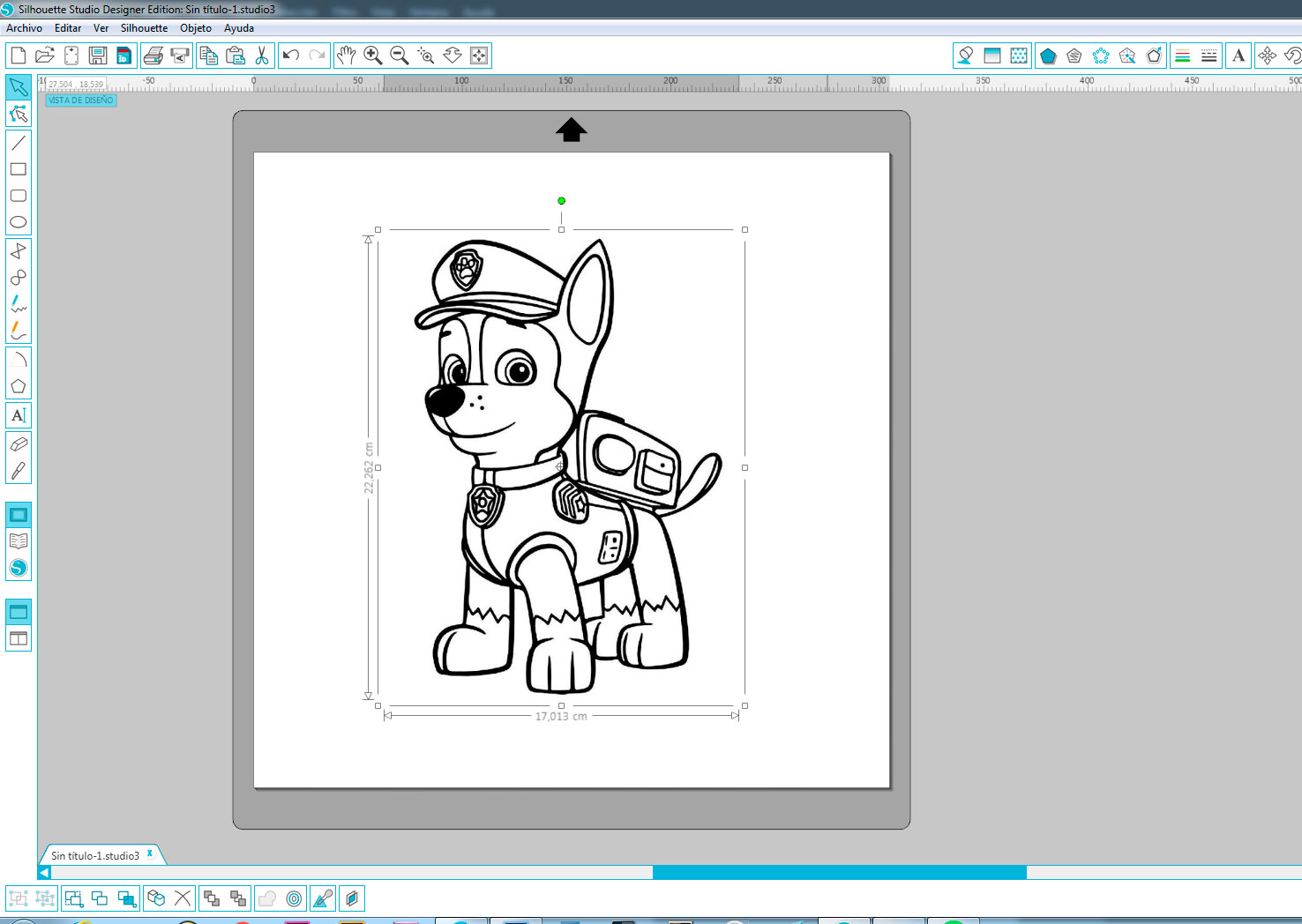1302x924 pixels.
Task: Click the paste clipboard icon
Action: click(x=236, y=56)
